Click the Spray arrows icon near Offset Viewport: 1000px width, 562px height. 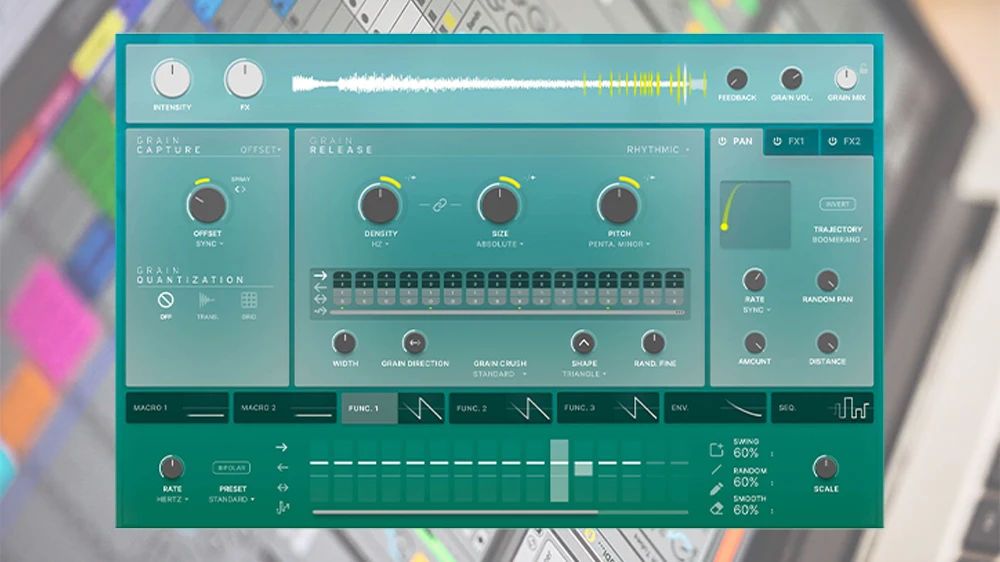click(x=240, y=188)
